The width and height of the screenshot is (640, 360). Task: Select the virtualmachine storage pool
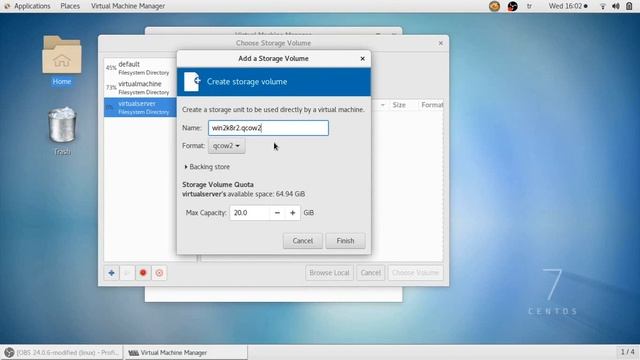tap(140, 87)
